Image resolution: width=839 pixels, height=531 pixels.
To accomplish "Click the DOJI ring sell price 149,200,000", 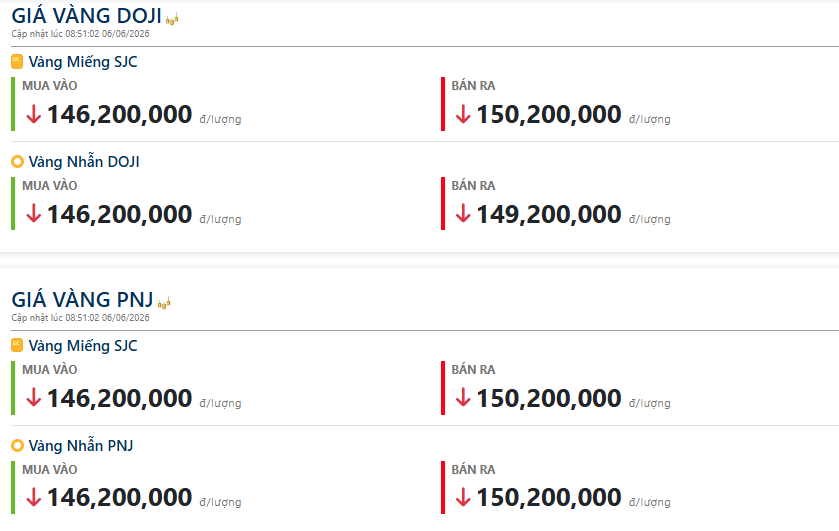I will pyautogui.click(x=548, y=214).
